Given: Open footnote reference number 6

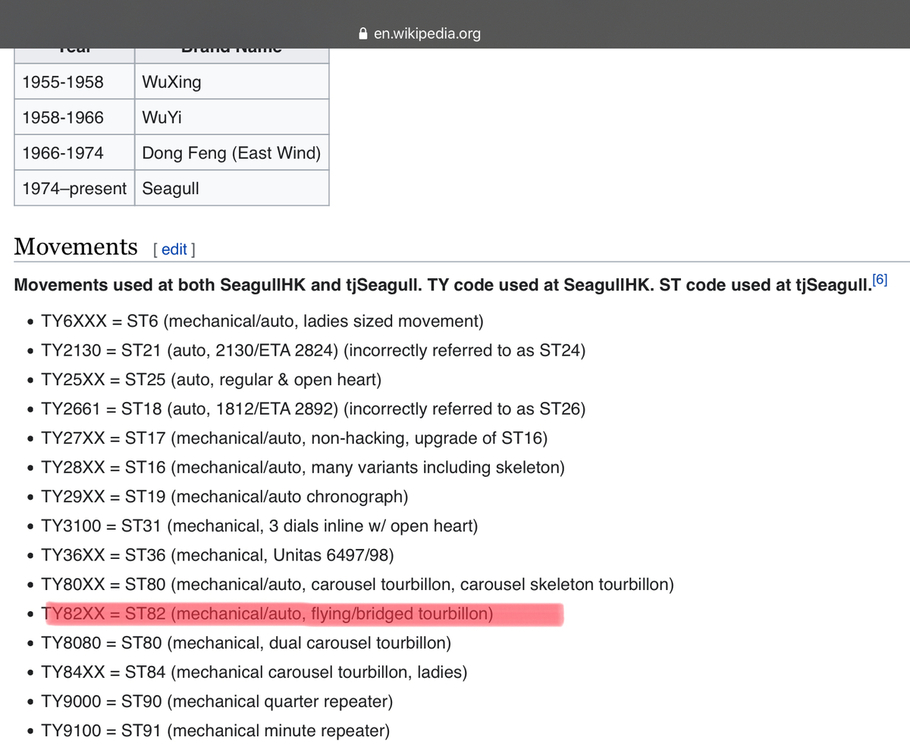Looking at the screenshot, I should [x=880, y=280].
